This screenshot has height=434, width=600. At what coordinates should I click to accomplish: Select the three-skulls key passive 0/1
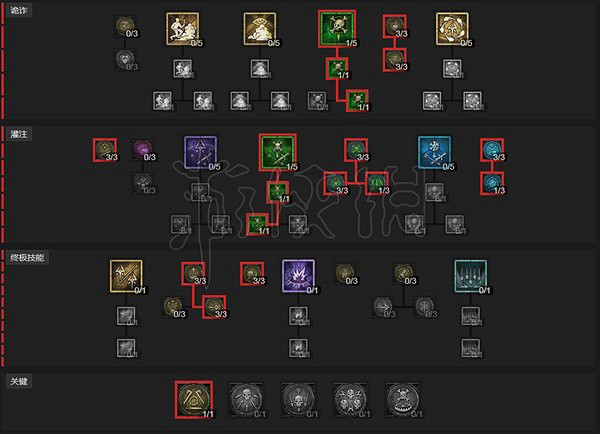[x=351, y=400]
